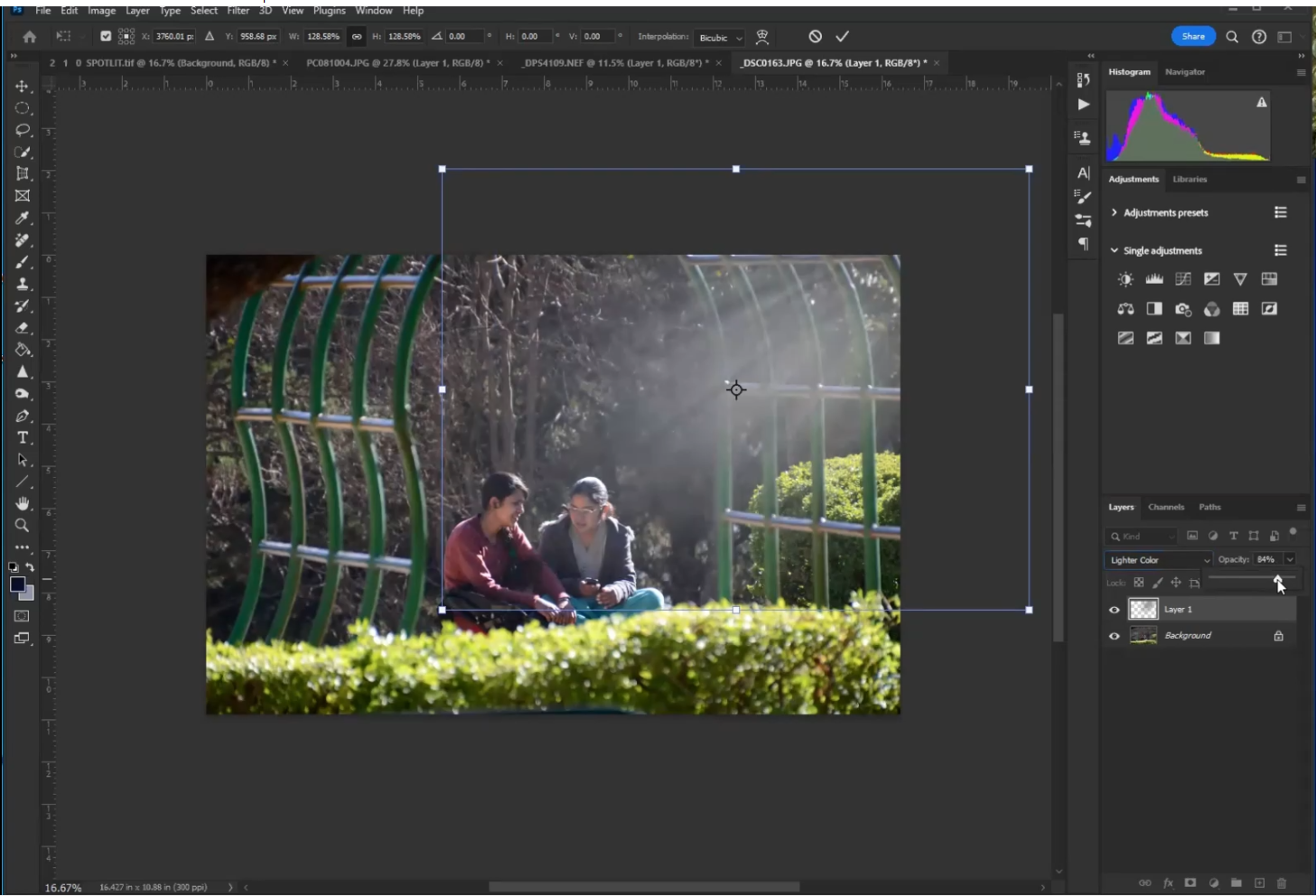This screenshot has width=1316, height=896.
Task: Switch to the PC081004.JPG document tab
Action: (x=397, y=63)
